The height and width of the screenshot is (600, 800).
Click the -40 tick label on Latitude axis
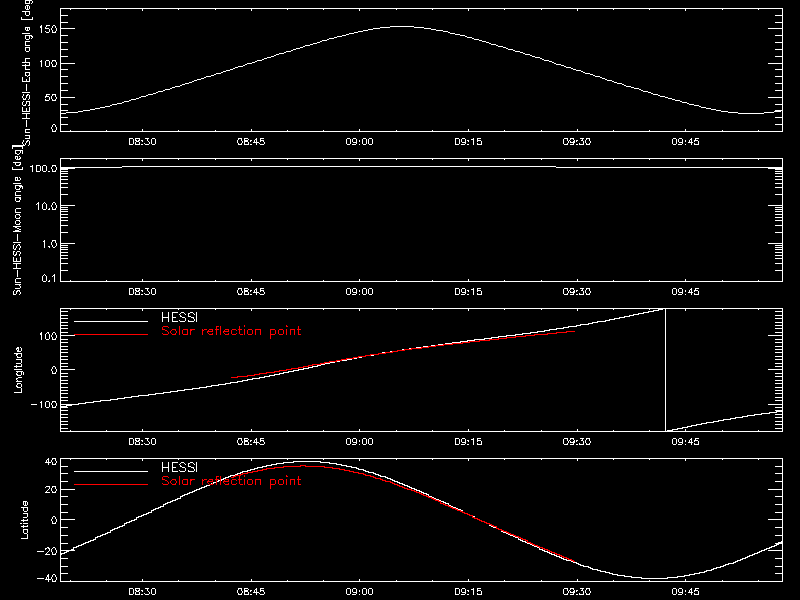(x=47, y=579)
